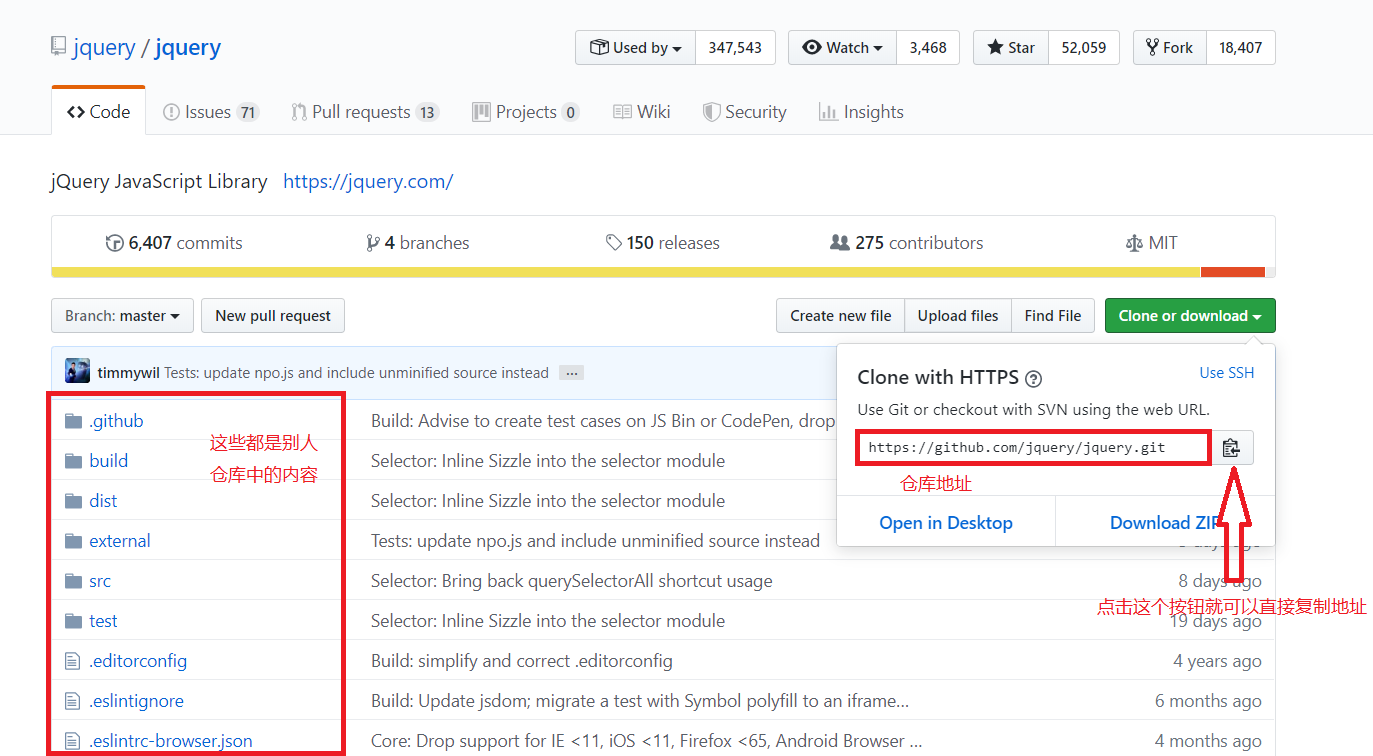
Task: Click the Find File button
Action: click(1053, 316)
